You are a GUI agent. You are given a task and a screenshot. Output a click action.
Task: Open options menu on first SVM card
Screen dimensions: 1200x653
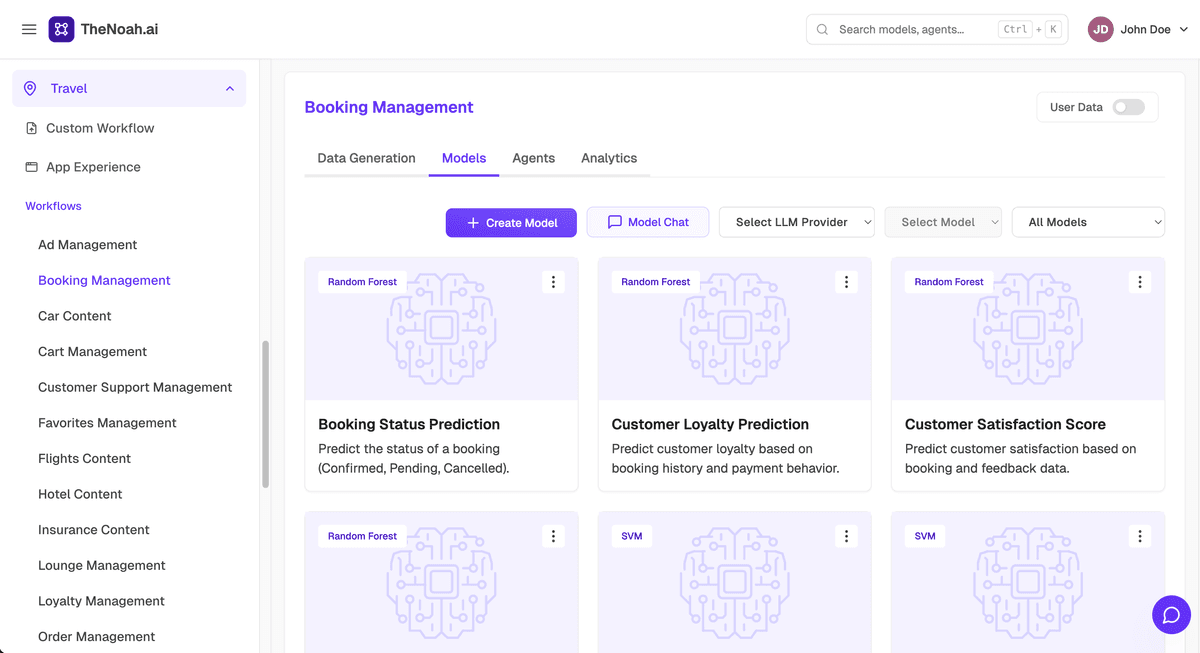click(x=846, y=536)
